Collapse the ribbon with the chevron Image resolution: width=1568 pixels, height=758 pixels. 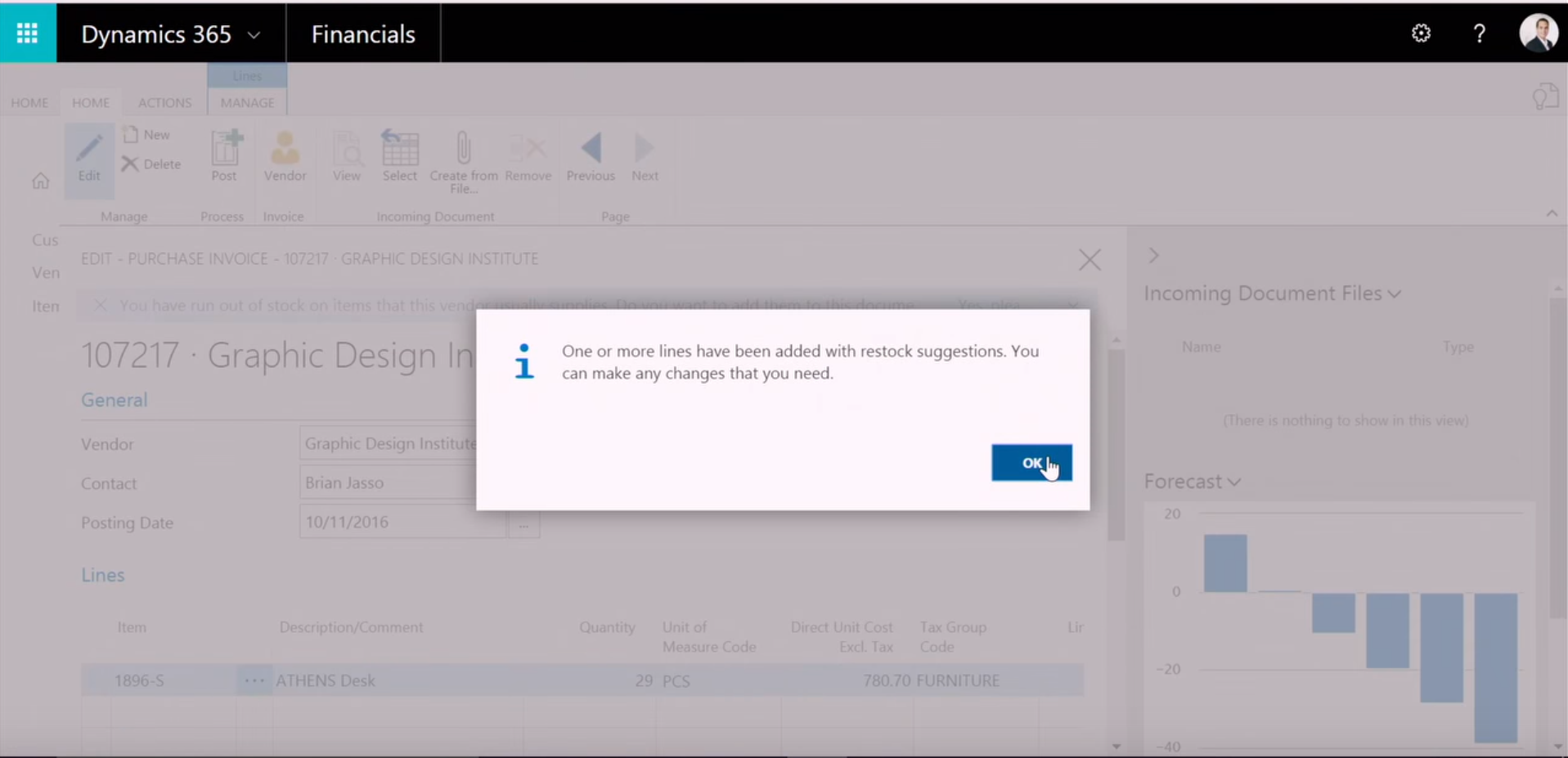tap(1552, 213)
